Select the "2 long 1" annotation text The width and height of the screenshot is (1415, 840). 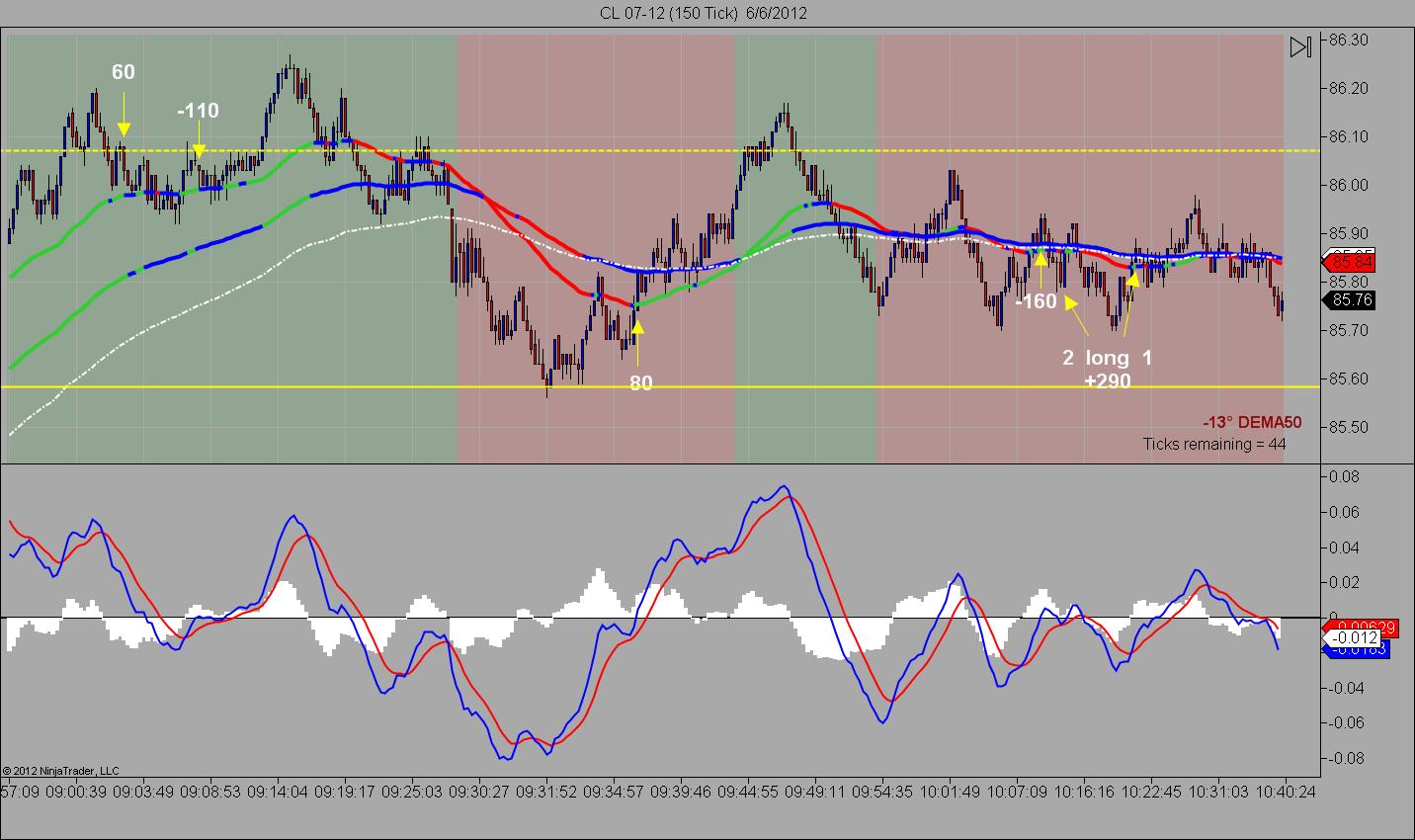[x=1107, y=358]
